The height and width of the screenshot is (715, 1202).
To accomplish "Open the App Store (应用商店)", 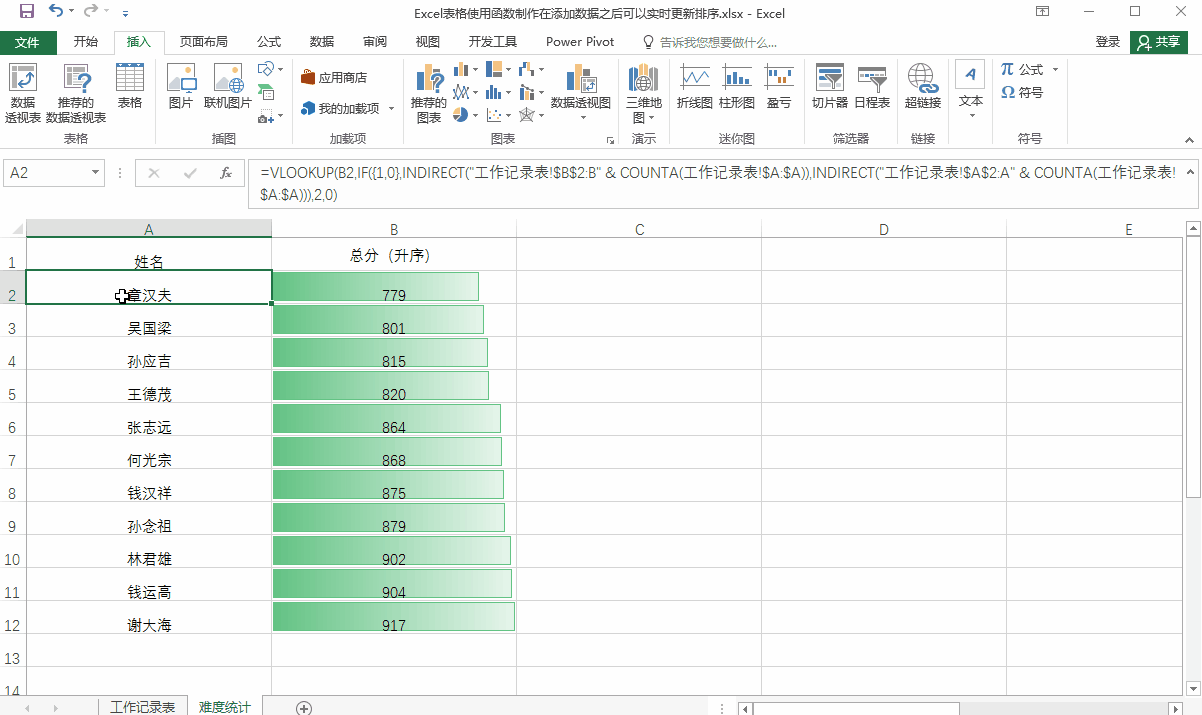I will (334, 77).
